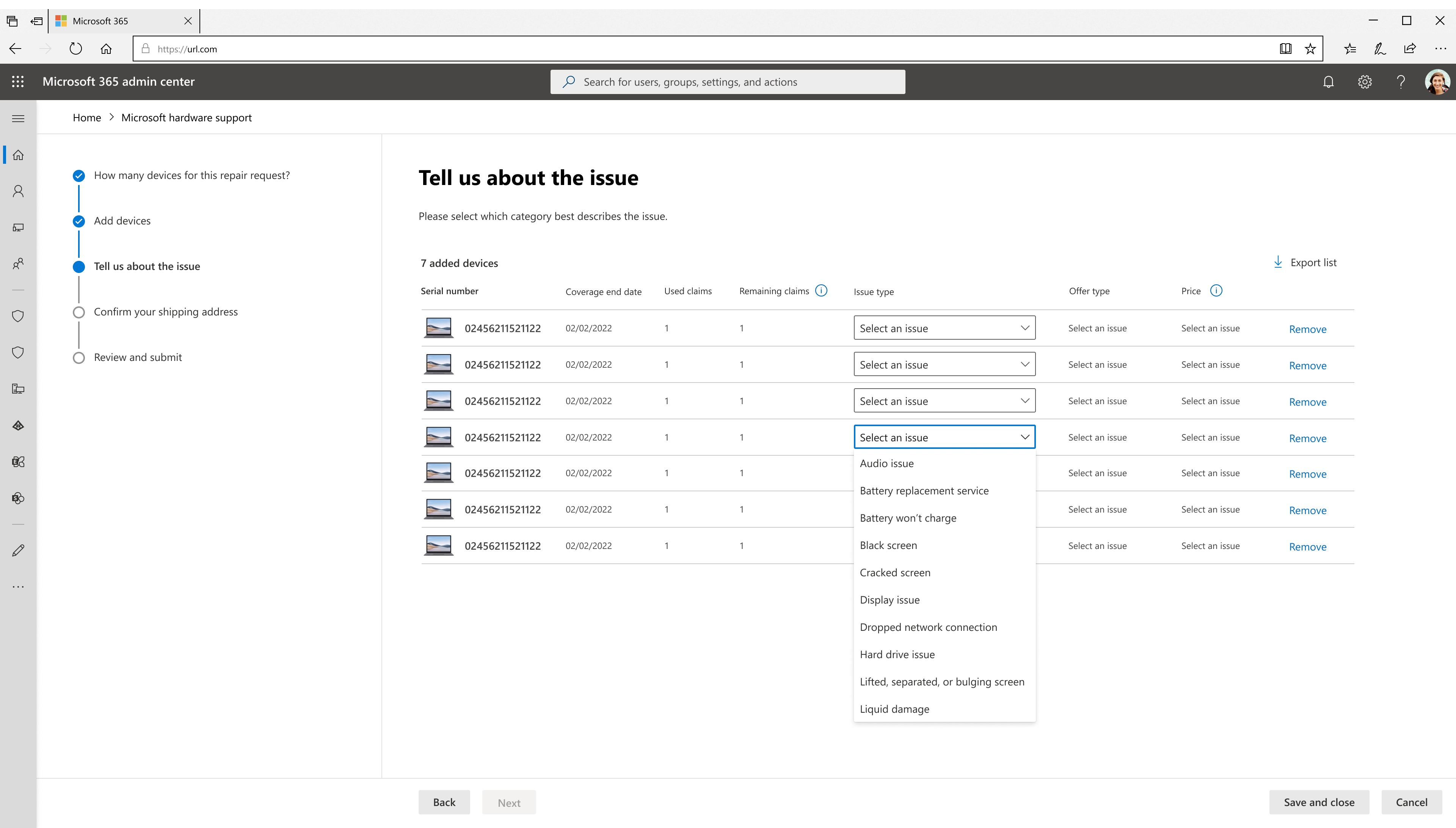Open second row Select an issue dropdown
The image size is (1456, 828).
[944, 365]
